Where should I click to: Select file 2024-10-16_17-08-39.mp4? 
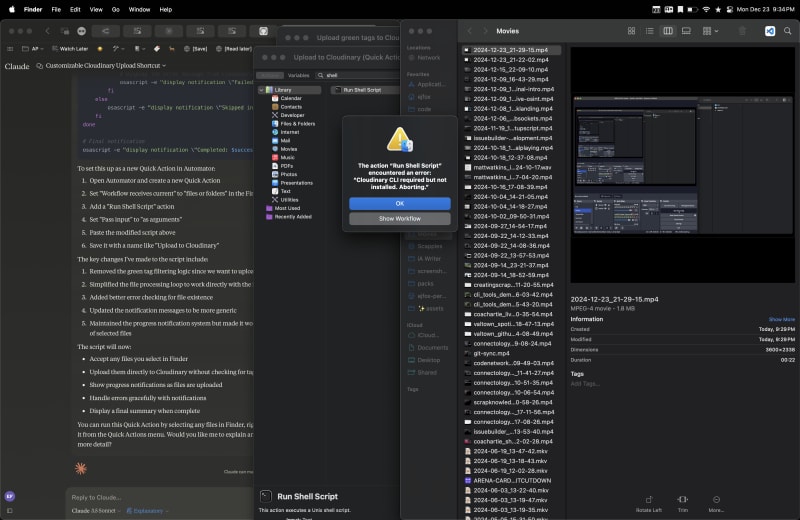click(511, 187)
